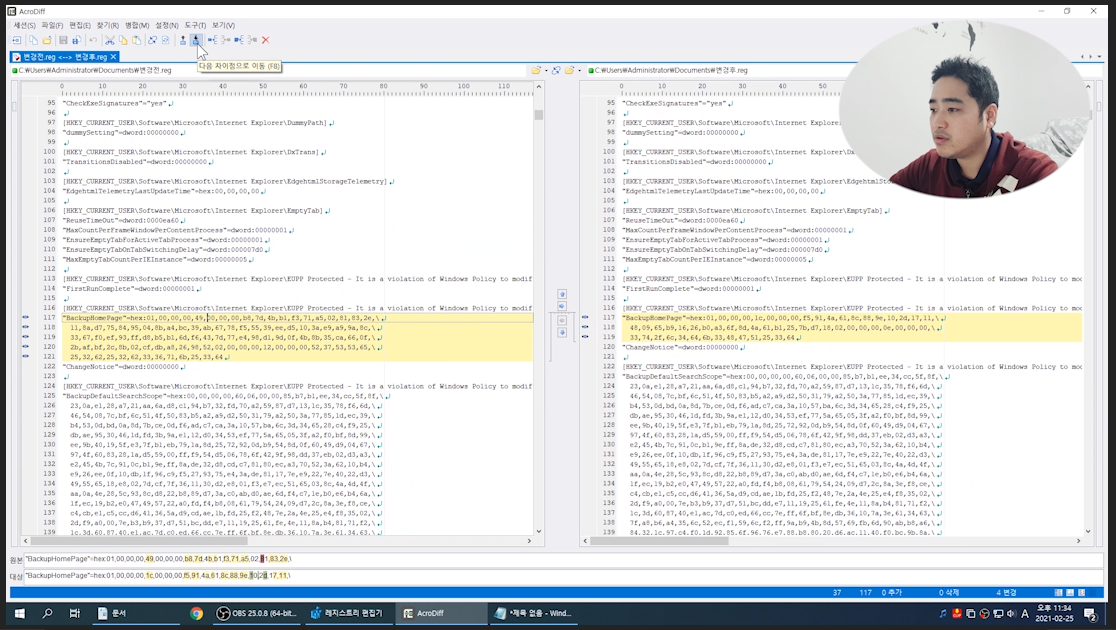Click the copy toolbar icon
The width and height of the screenshot is (1116, 630).
point(122,41)
